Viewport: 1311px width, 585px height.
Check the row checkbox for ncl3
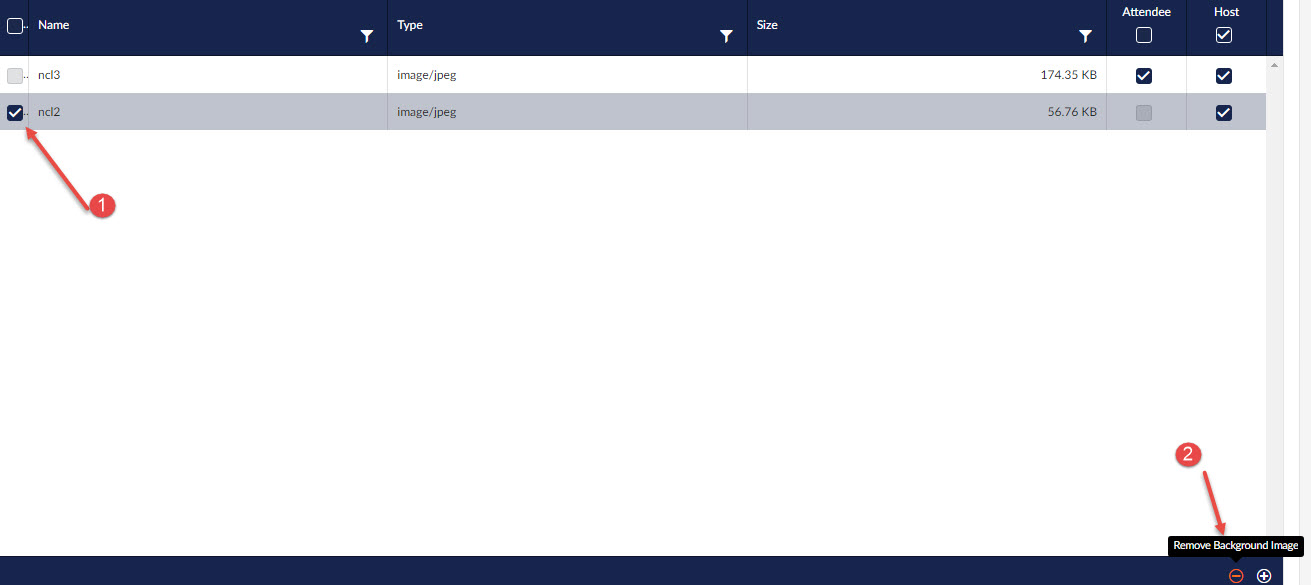click(x=15, y=76)
